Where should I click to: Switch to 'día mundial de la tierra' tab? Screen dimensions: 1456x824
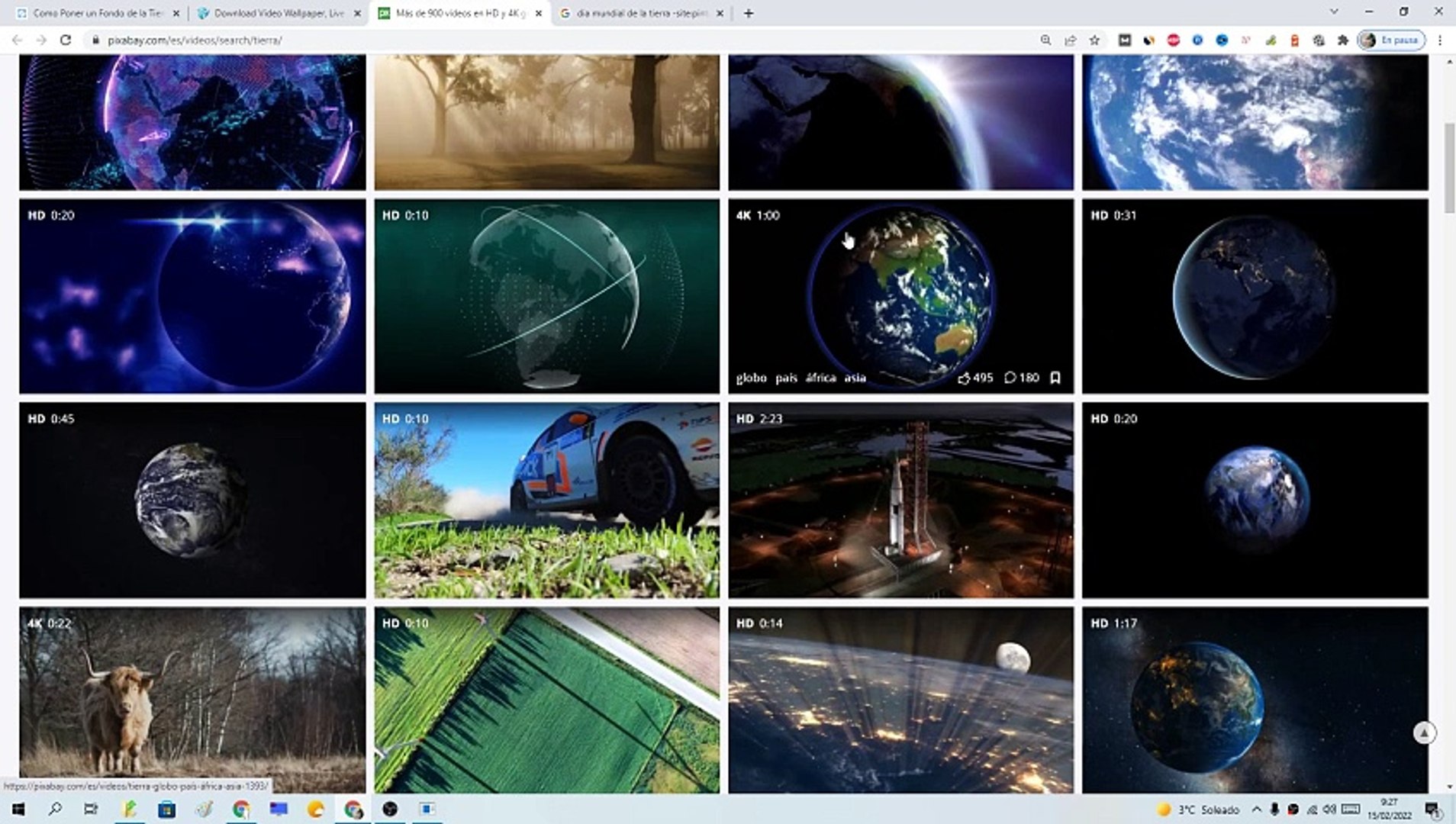point(642,13)
